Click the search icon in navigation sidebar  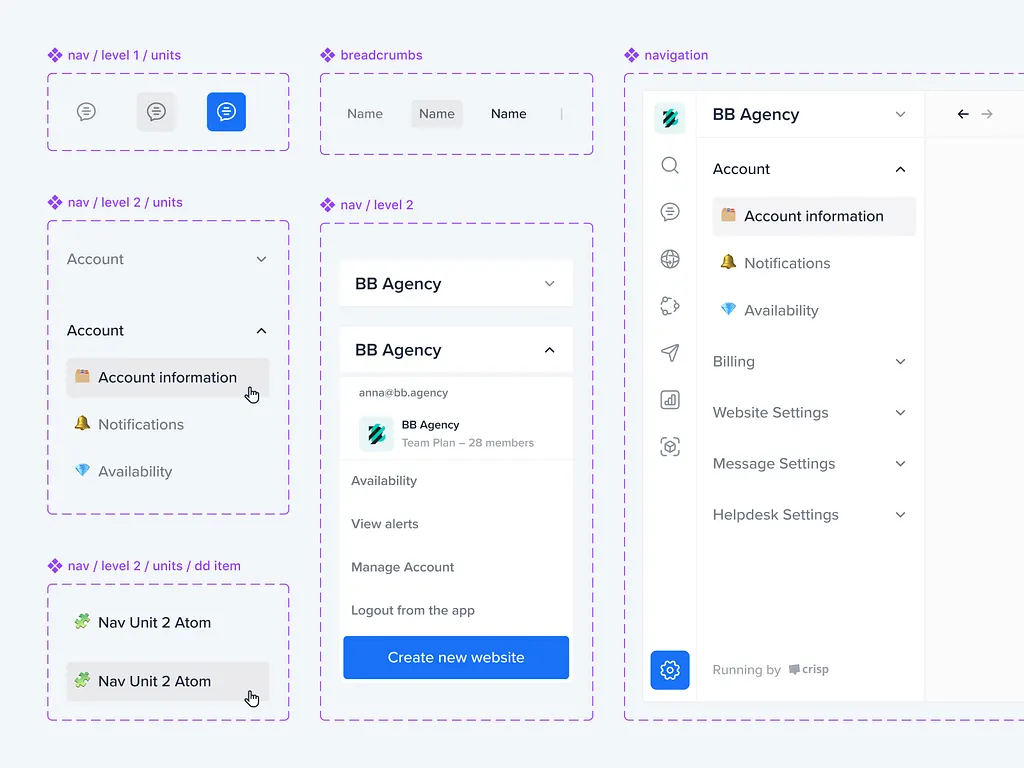point(670,165)
